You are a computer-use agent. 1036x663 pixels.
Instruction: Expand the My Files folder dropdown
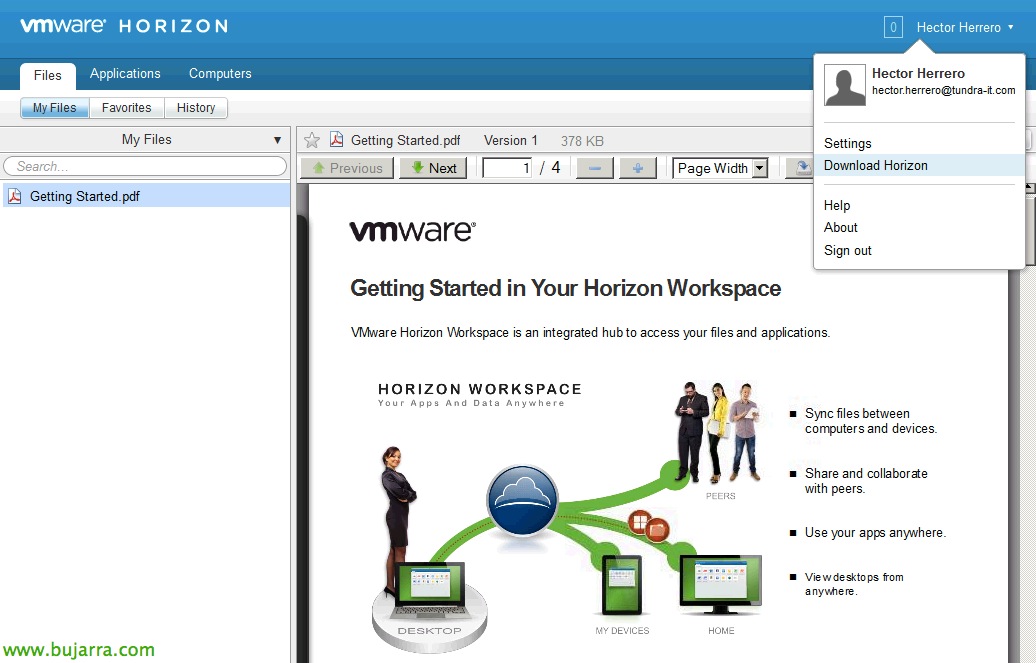point(278,140)
